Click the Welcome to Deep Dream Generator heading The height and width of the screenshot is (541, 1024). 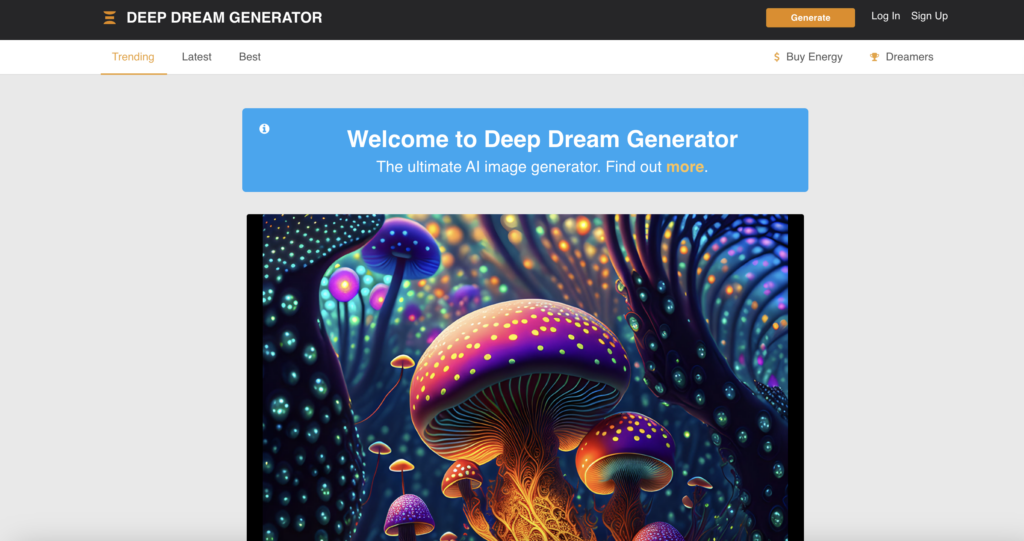tap(542, 139)
